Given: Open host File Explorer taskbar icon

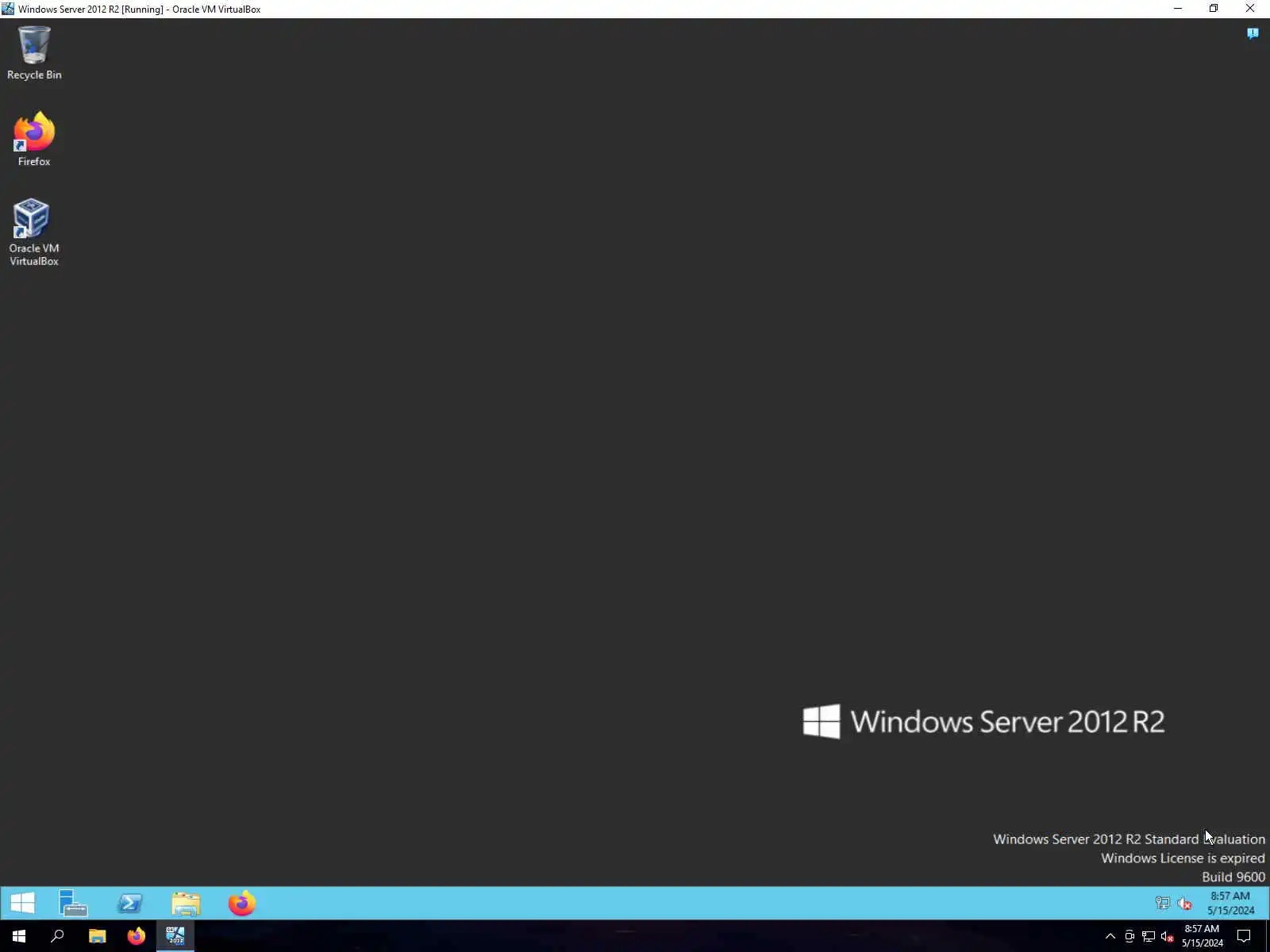Looking at the screenshot, I should [x=97, y=936].
